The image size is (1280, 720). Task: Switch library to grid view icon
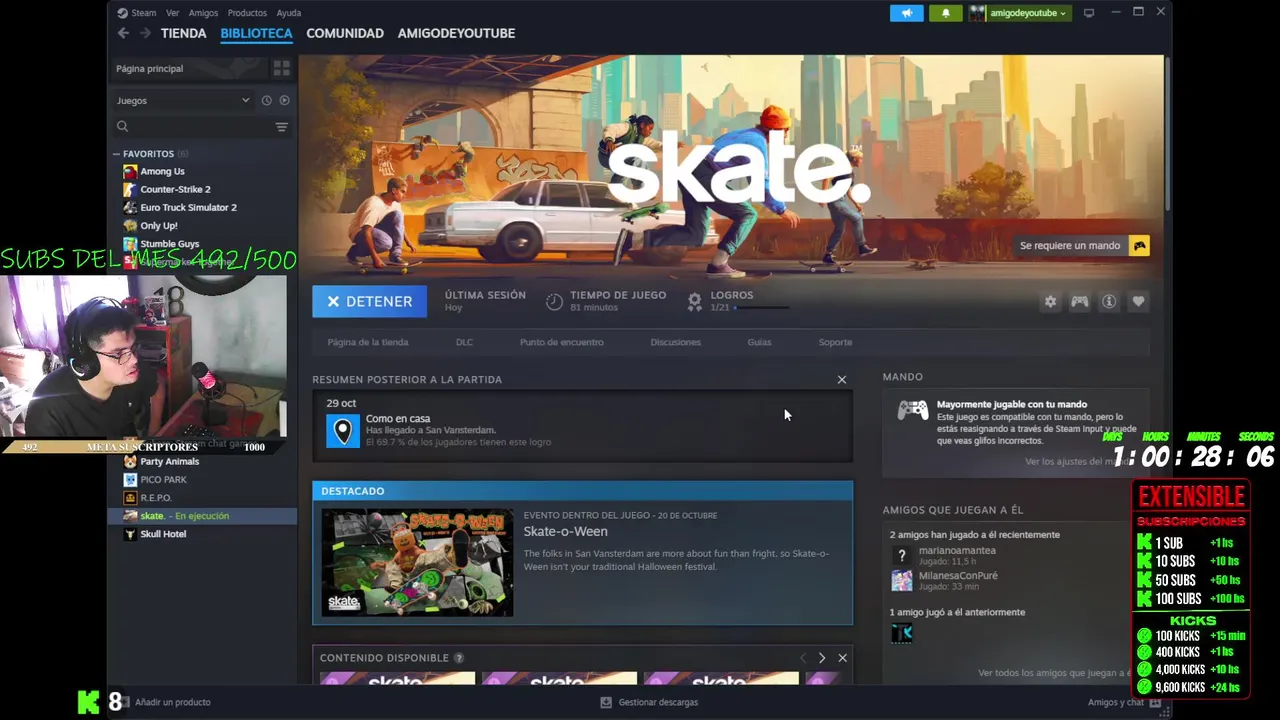282,68
